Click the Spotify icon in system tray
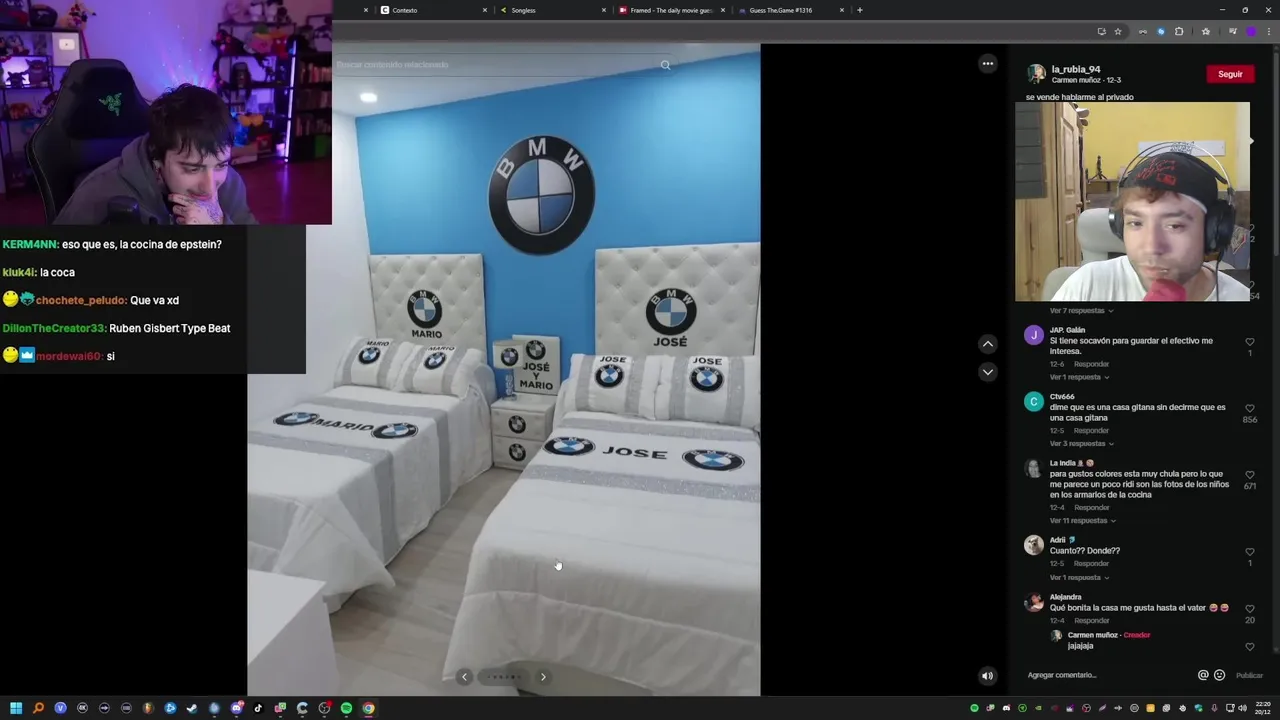Viewport: 1280px width, 720px height. click(x=974, y=709)
